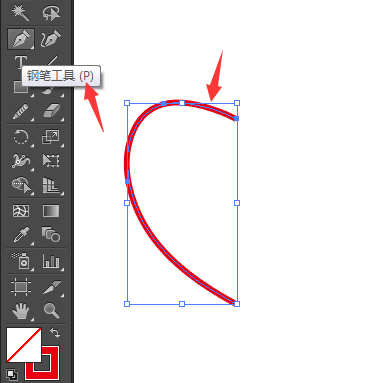Viewport: 389px width, 383px height.
Task: Click the bottom-center bounding box handle
Action: 182,304
